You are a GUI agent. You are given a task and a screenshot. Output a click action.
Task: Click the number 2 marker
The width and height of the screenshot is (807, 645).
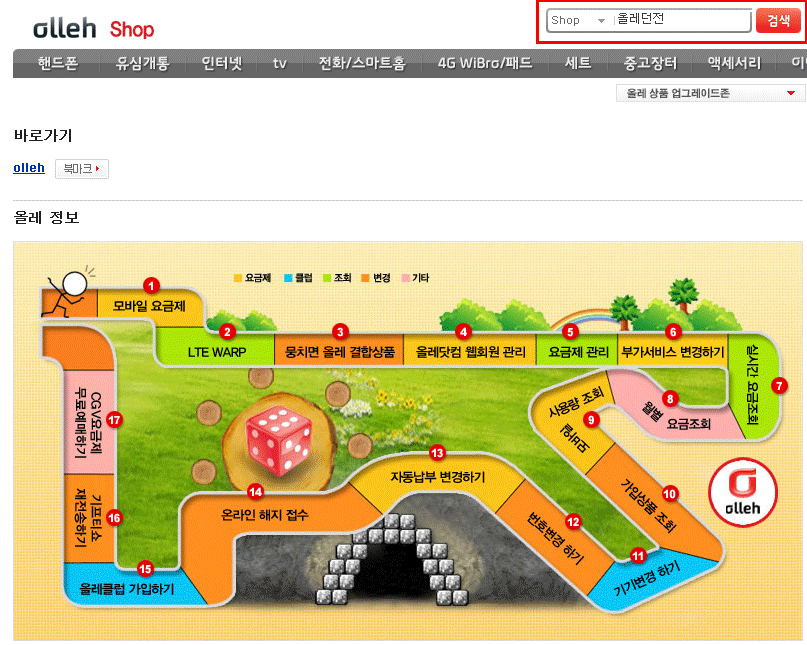pyautogui.click(x=227, y=332)
